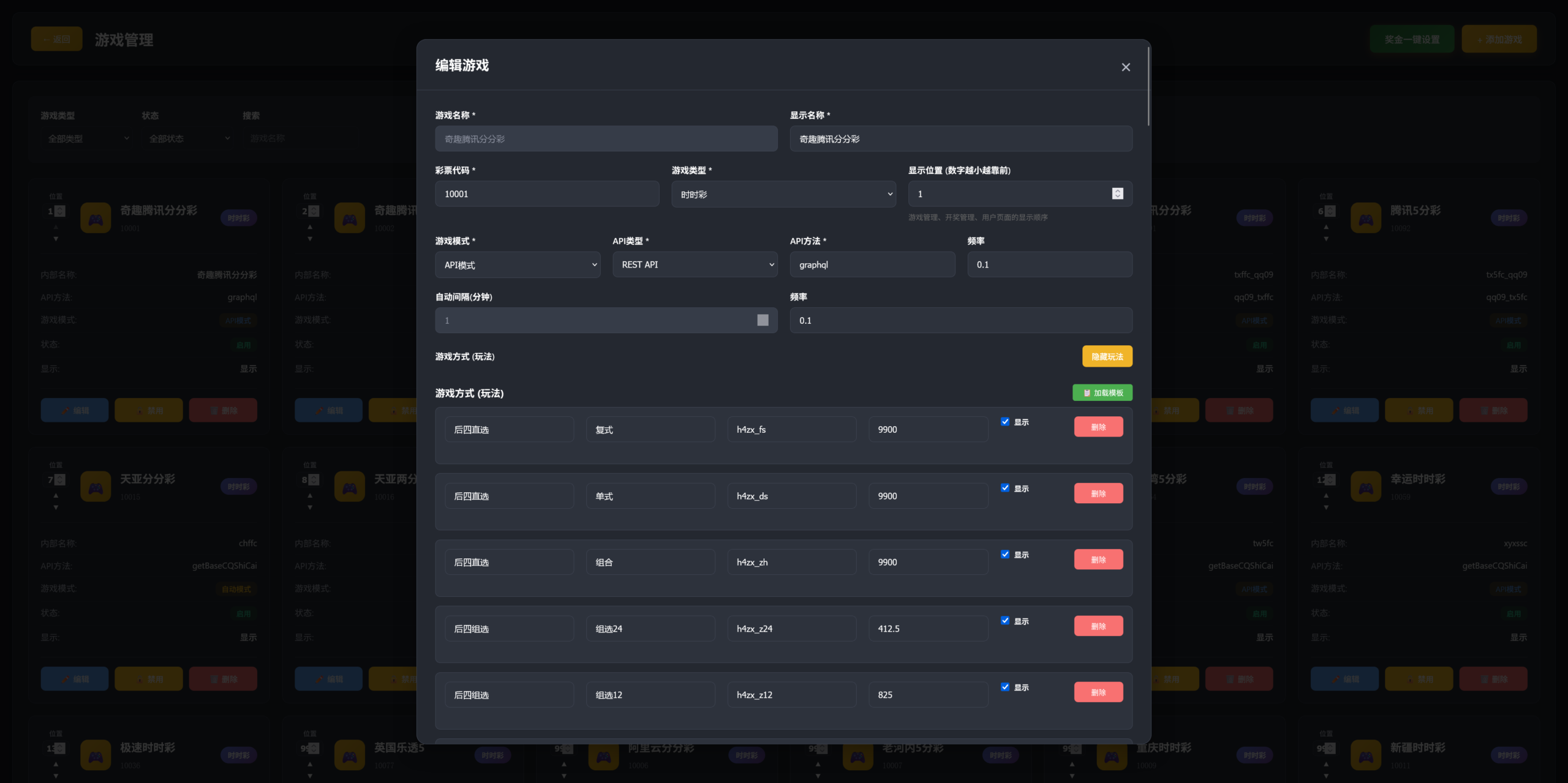Open the 游戏模式 API模式 dropdown

pyautogui.click(x=518, y=264)
